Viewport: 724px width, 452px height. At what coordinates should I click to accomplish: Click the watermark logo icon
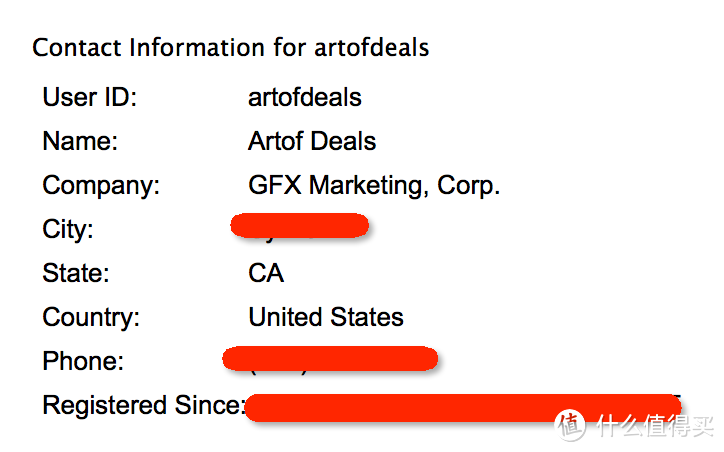click(570, 424)
